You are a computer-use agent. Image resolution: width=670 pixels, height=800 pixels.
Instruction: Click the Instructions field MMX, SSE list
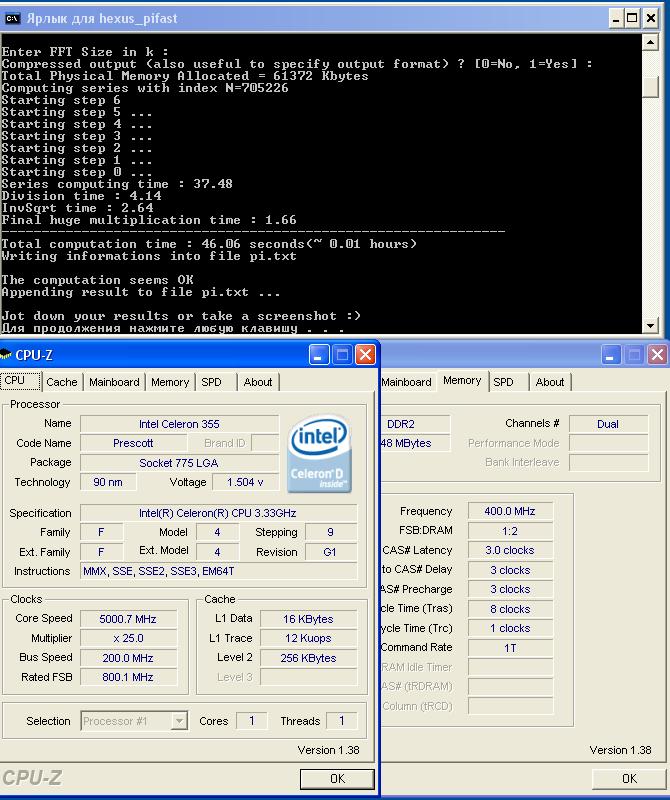tap(218, 571)
